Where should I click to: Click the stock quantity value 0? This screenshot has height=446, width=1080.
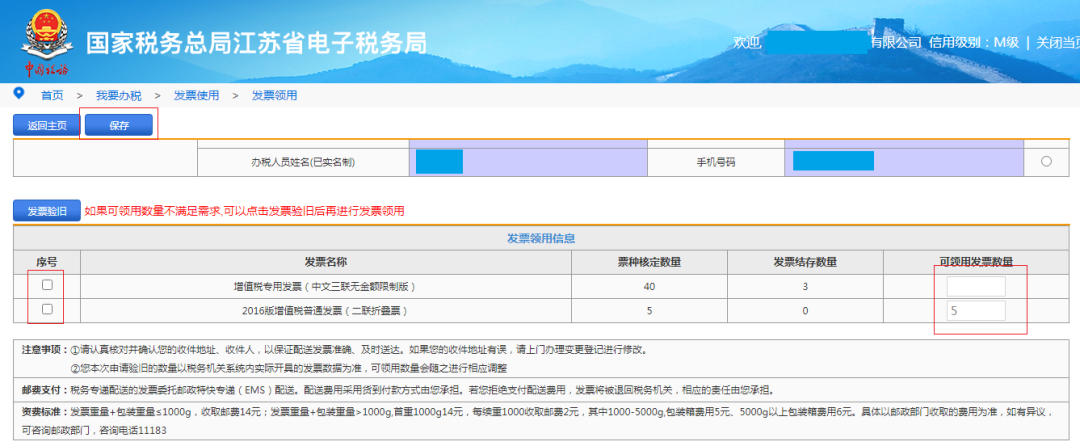pyautogui.click(x=805, y=311)
